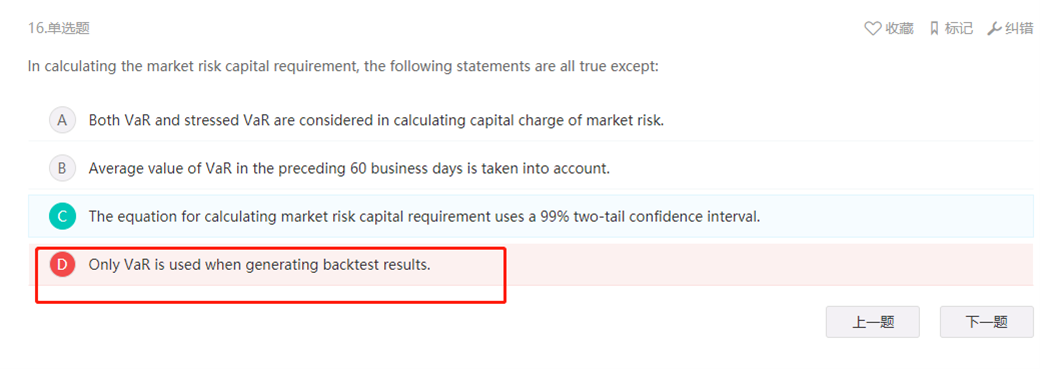Click the question number 16.单选题 label
The width and height of the screenshot is (1040, 369).
tap(58, 28)
